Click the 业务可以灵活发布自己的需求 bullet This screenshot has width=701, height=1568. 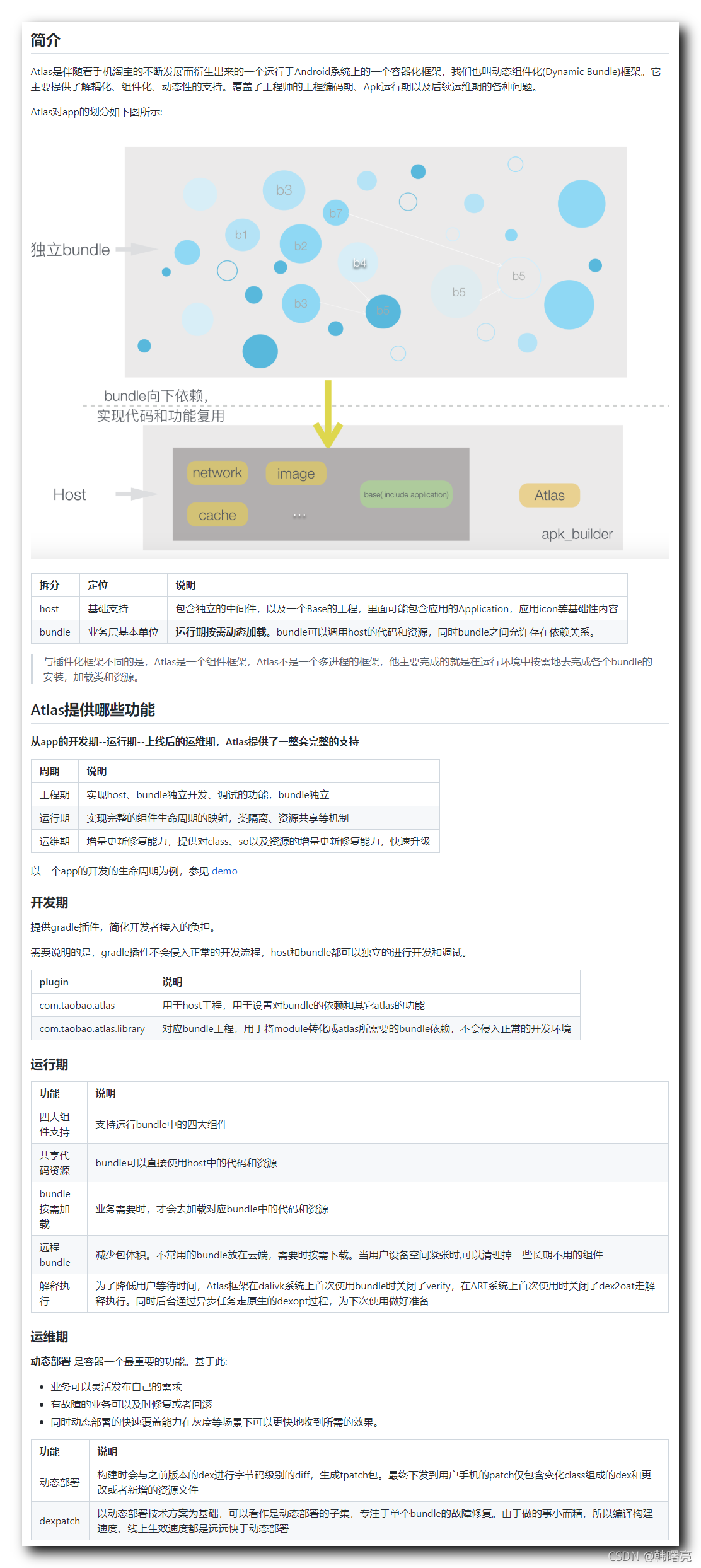click(116, 1386)
